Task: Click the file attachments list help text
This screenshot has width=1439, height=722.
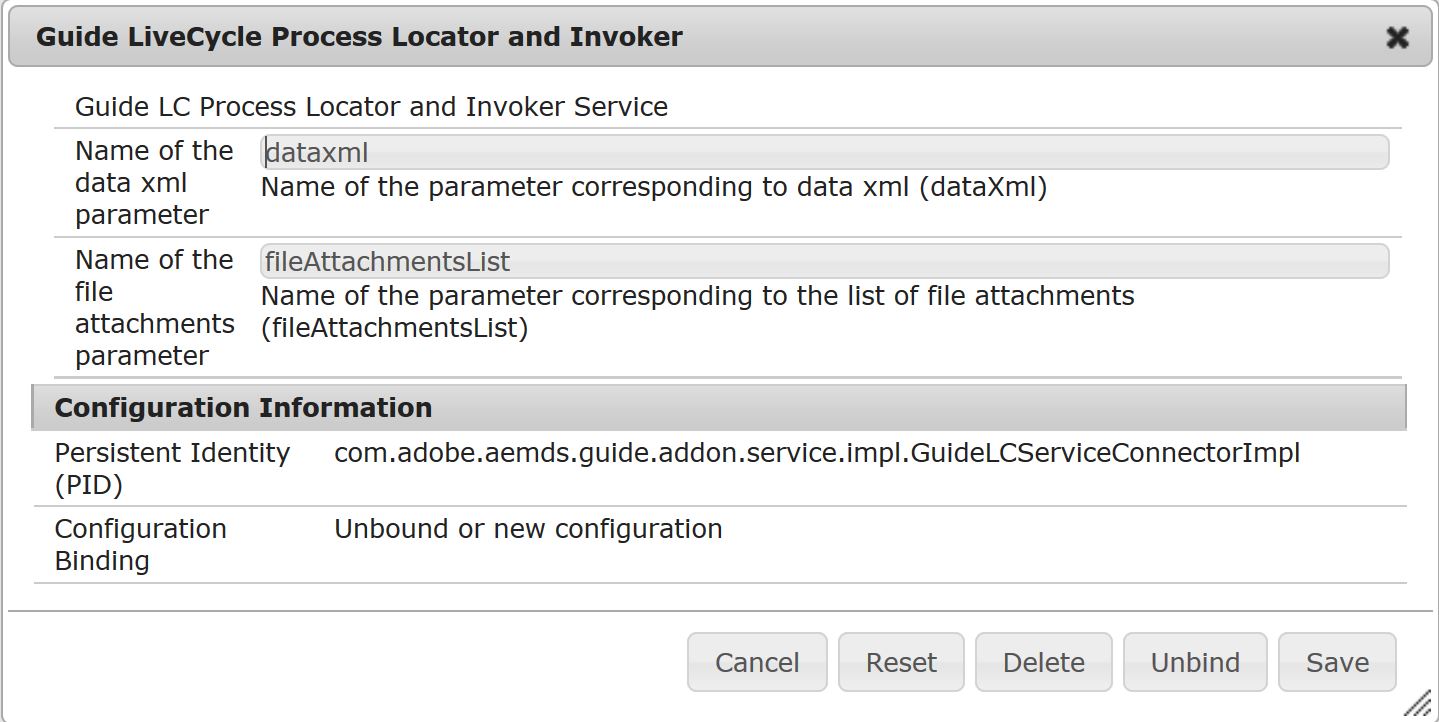Action: (x=697, y=312)
